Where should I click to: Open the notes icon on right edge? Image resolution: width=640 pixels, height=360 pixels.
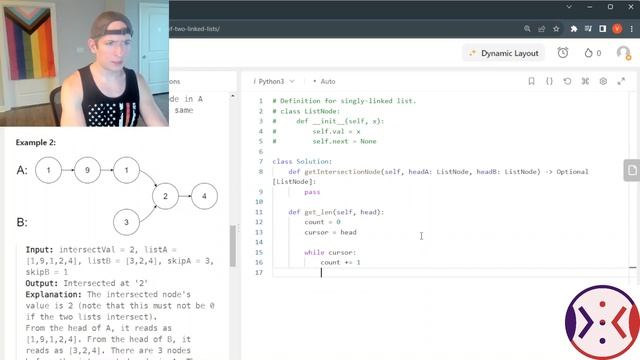[x=632, y=170]
